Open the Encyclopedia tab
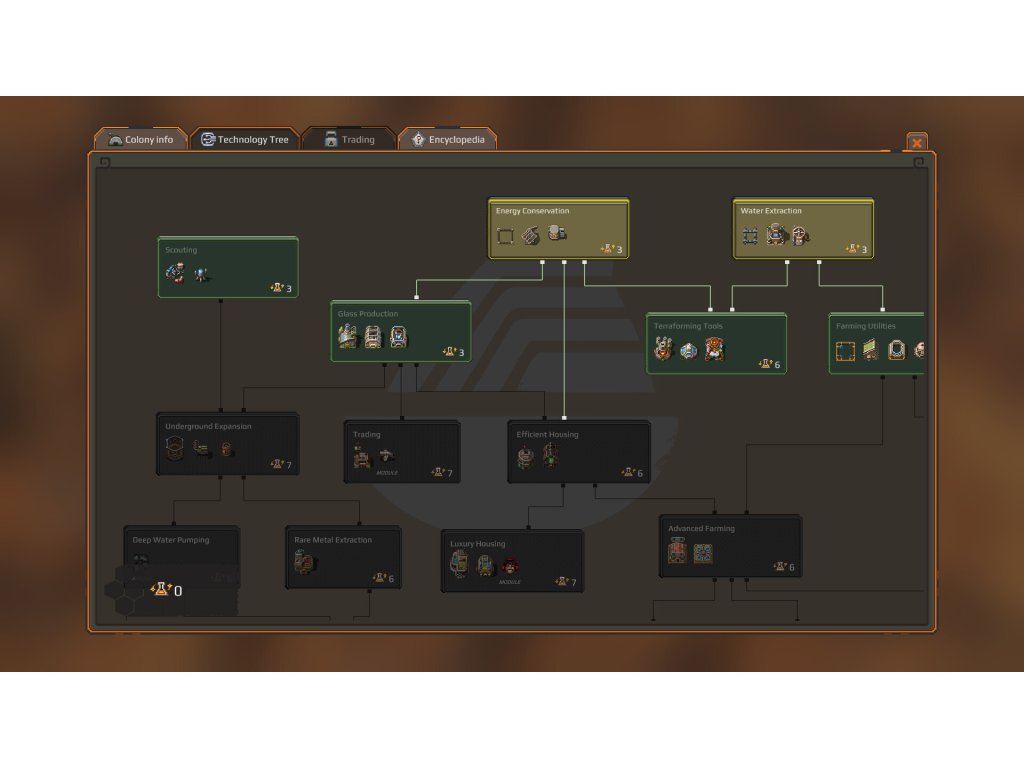 coord(447,140)
